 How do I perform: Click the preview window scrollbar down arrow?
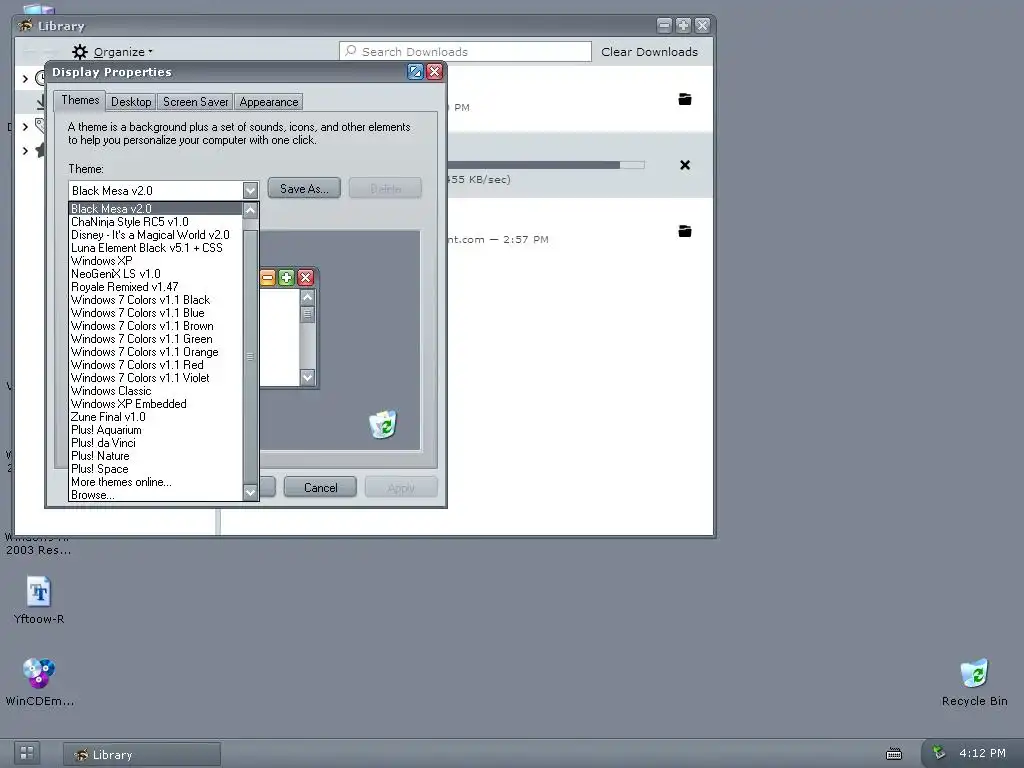308,377
